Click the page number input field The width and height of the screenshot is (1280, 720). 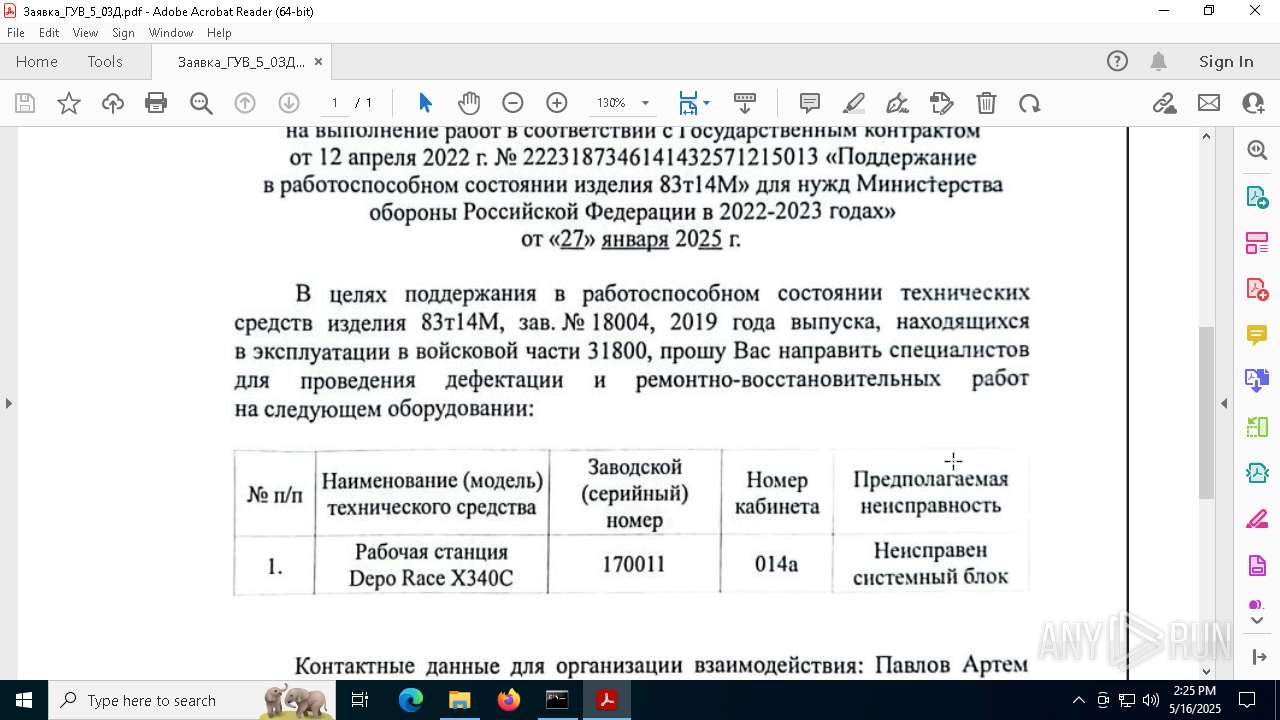[334, 103]
